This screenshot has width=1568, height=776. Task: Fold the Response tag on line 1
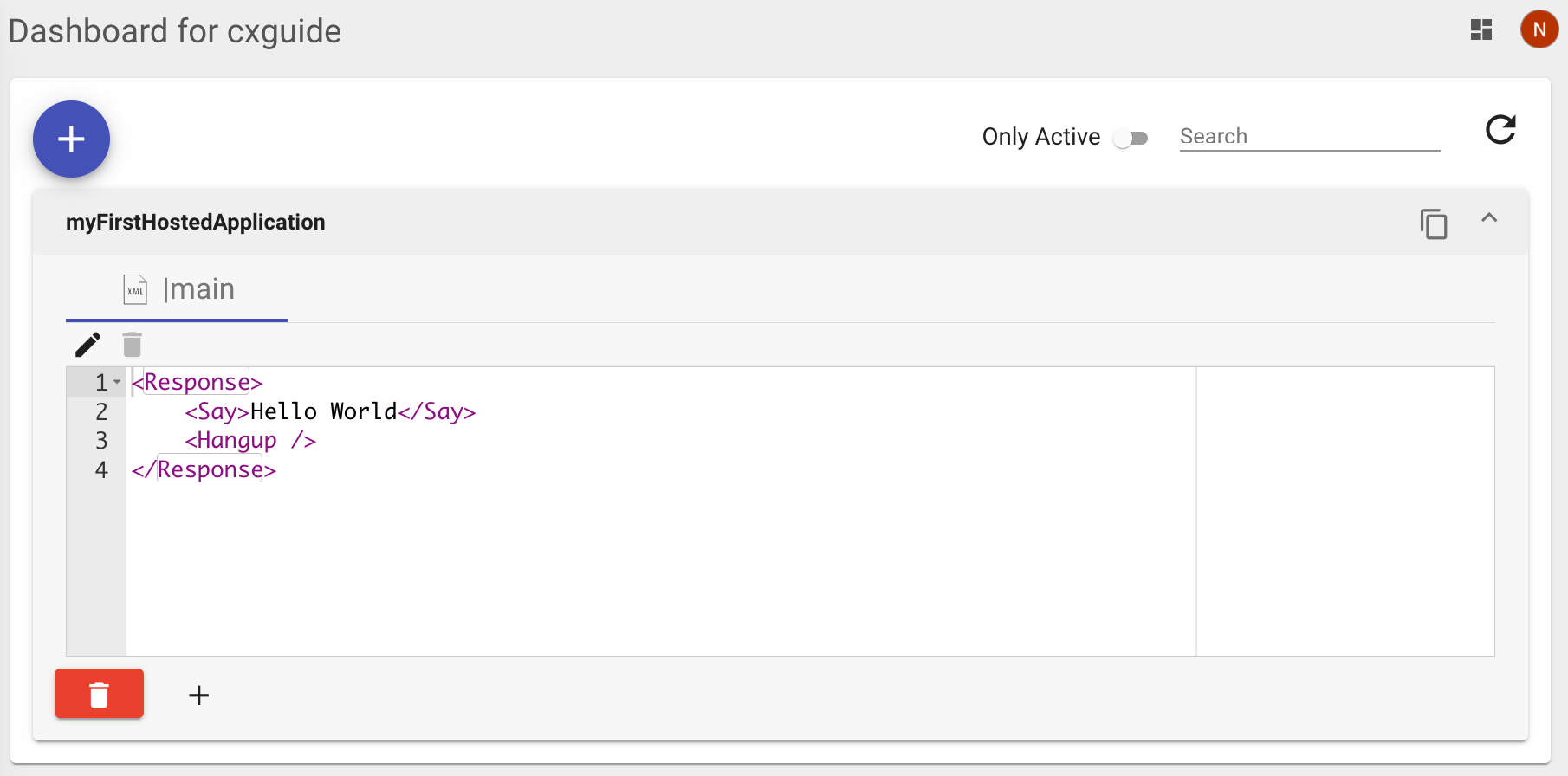[x=117, y=382]
